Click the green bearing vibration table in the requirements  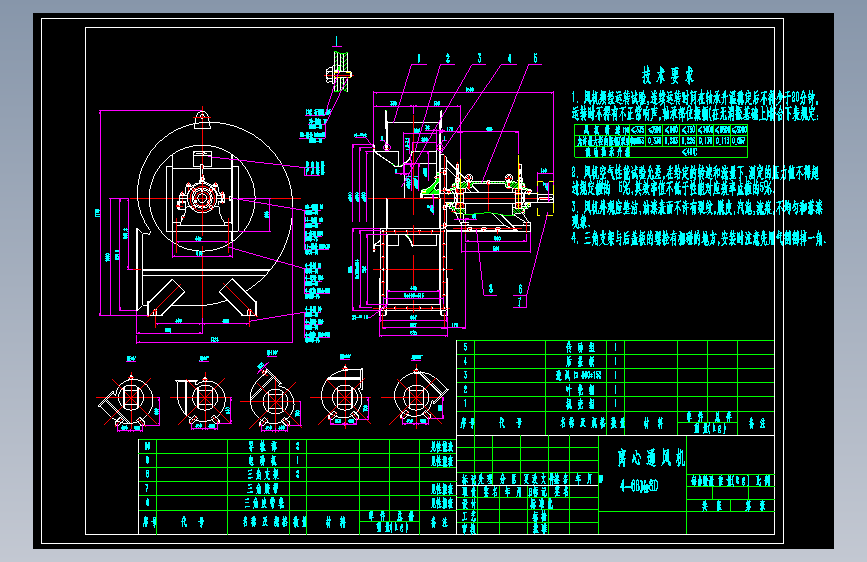661,140
